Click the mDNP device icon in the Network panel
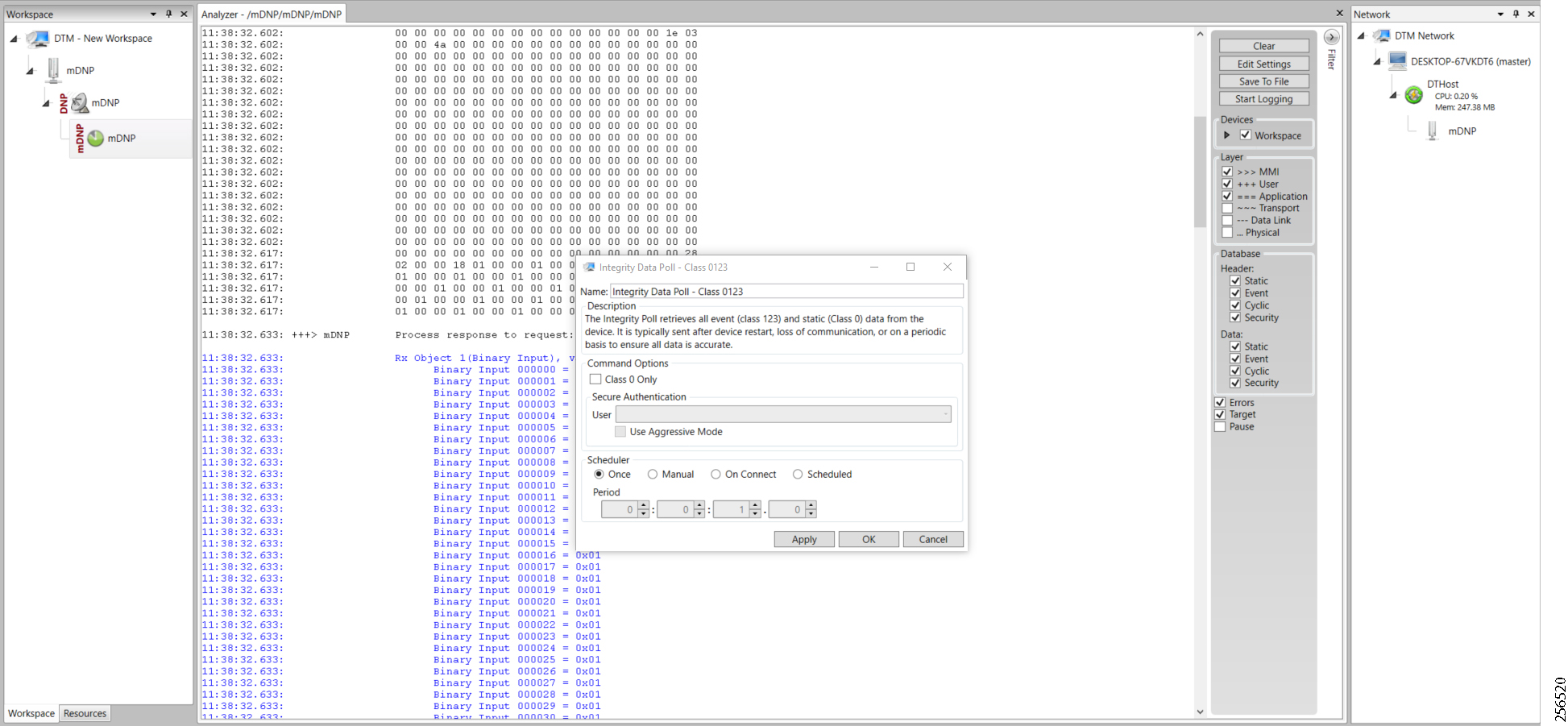The width and height of the screenshot is (1568, 726). click(x=1433, y=131)
